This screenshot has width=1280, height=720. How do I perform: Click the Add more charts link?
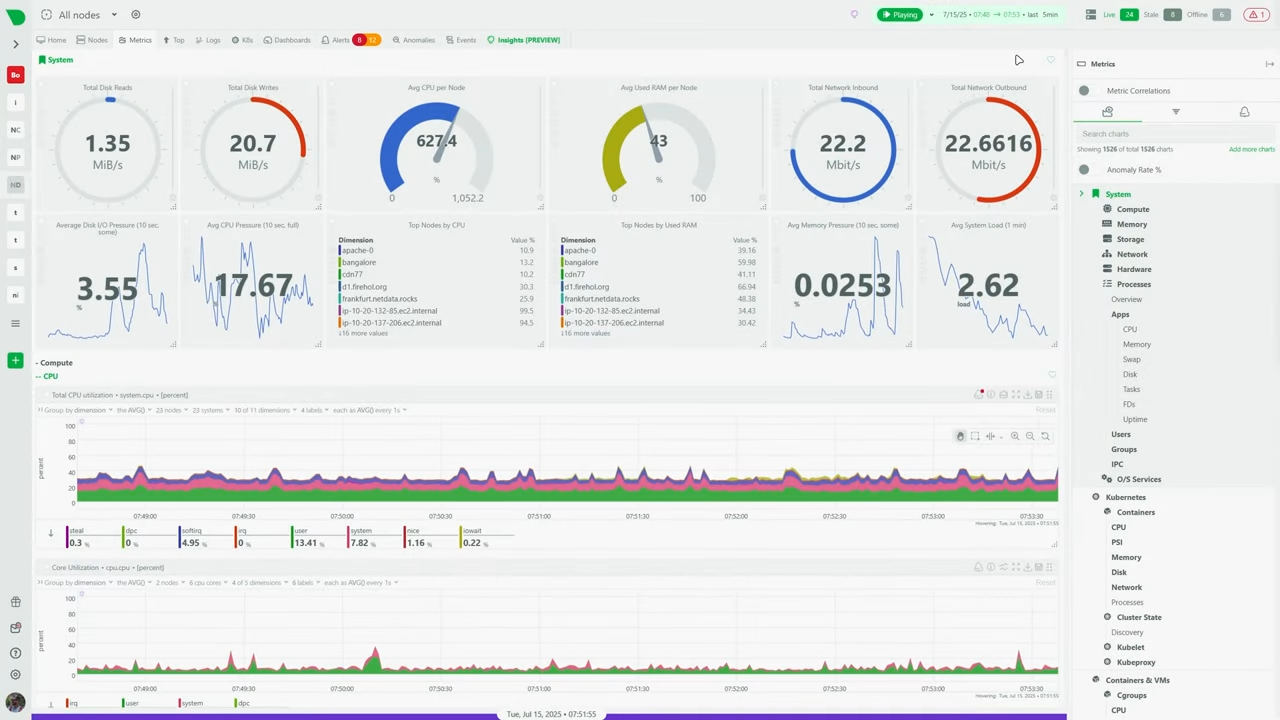(1251, 149)
